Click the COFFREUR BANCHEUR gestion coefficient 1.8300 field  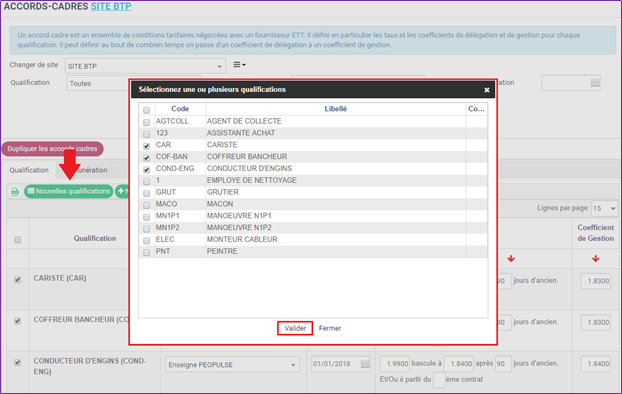(596, 322)
